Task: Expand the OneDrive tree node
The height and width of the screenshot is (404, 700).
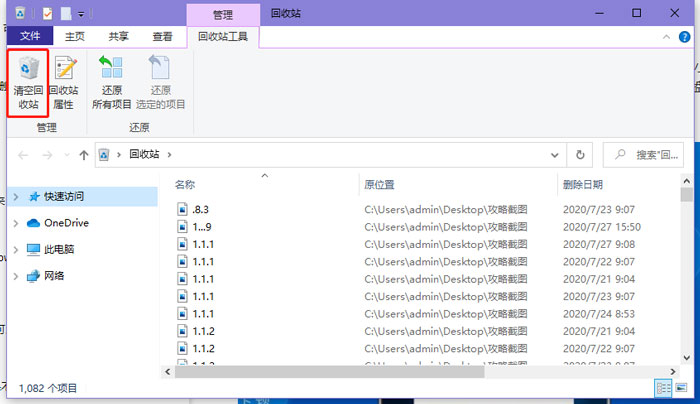Action: [x=15, y=223]
